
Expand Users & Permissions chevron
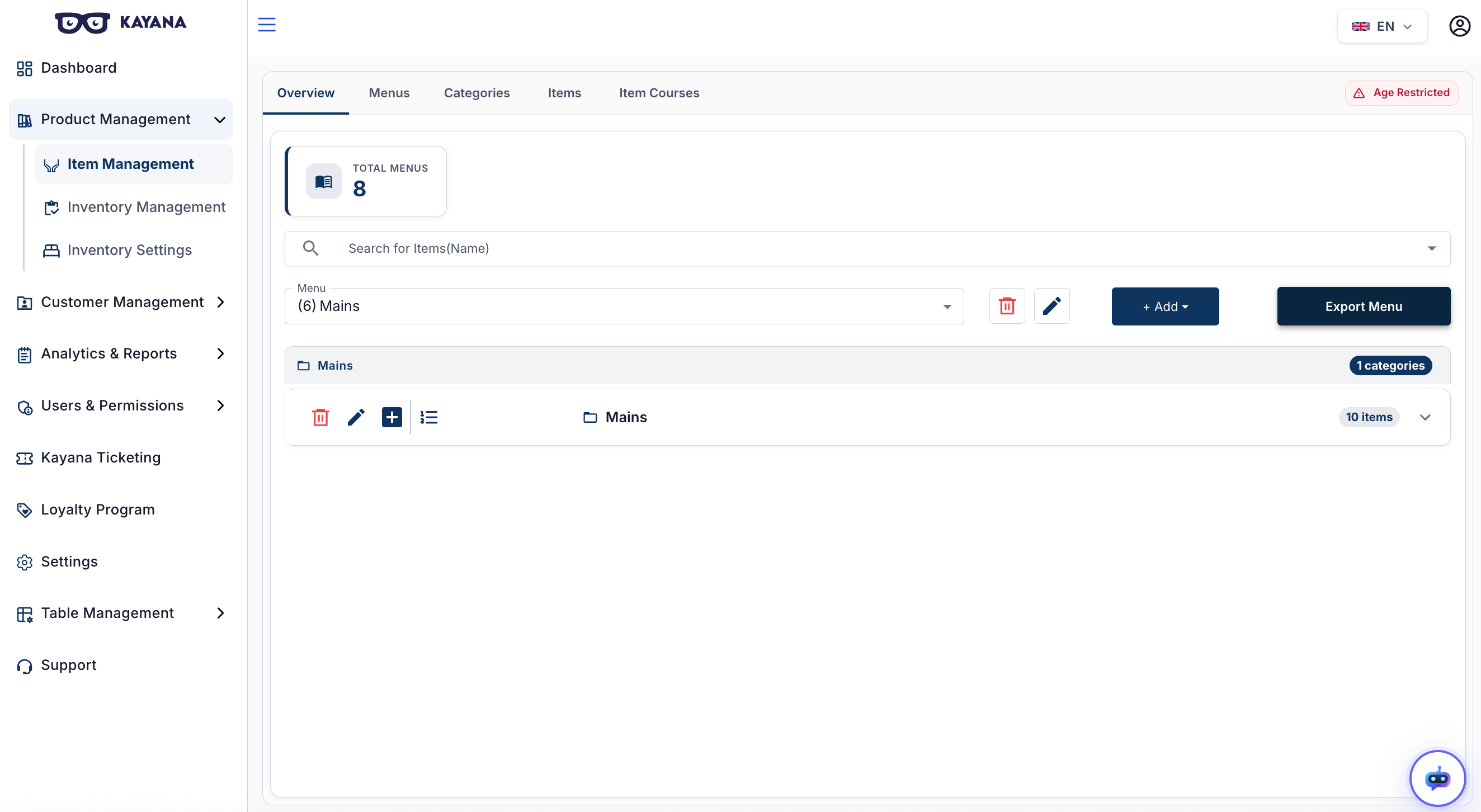pyautogui.click(x=220, y=405)
